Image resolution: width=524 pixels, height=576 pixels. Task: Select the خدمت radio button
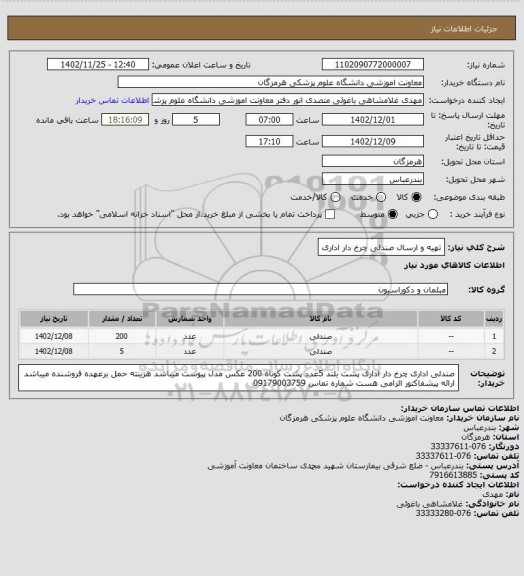[x=381, y=197]
